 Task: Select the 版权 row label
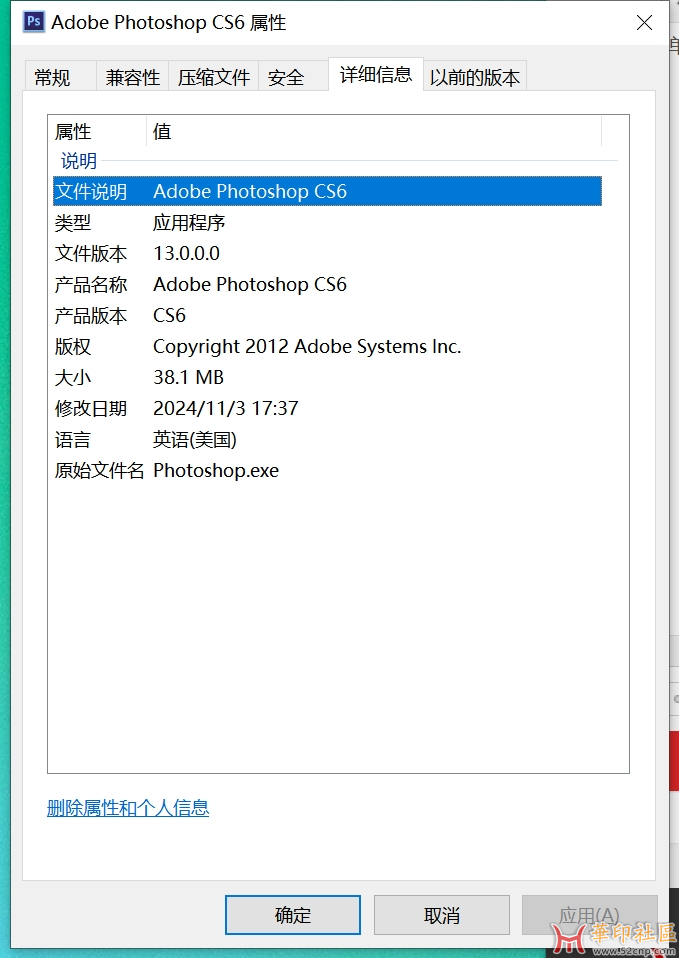73,347
